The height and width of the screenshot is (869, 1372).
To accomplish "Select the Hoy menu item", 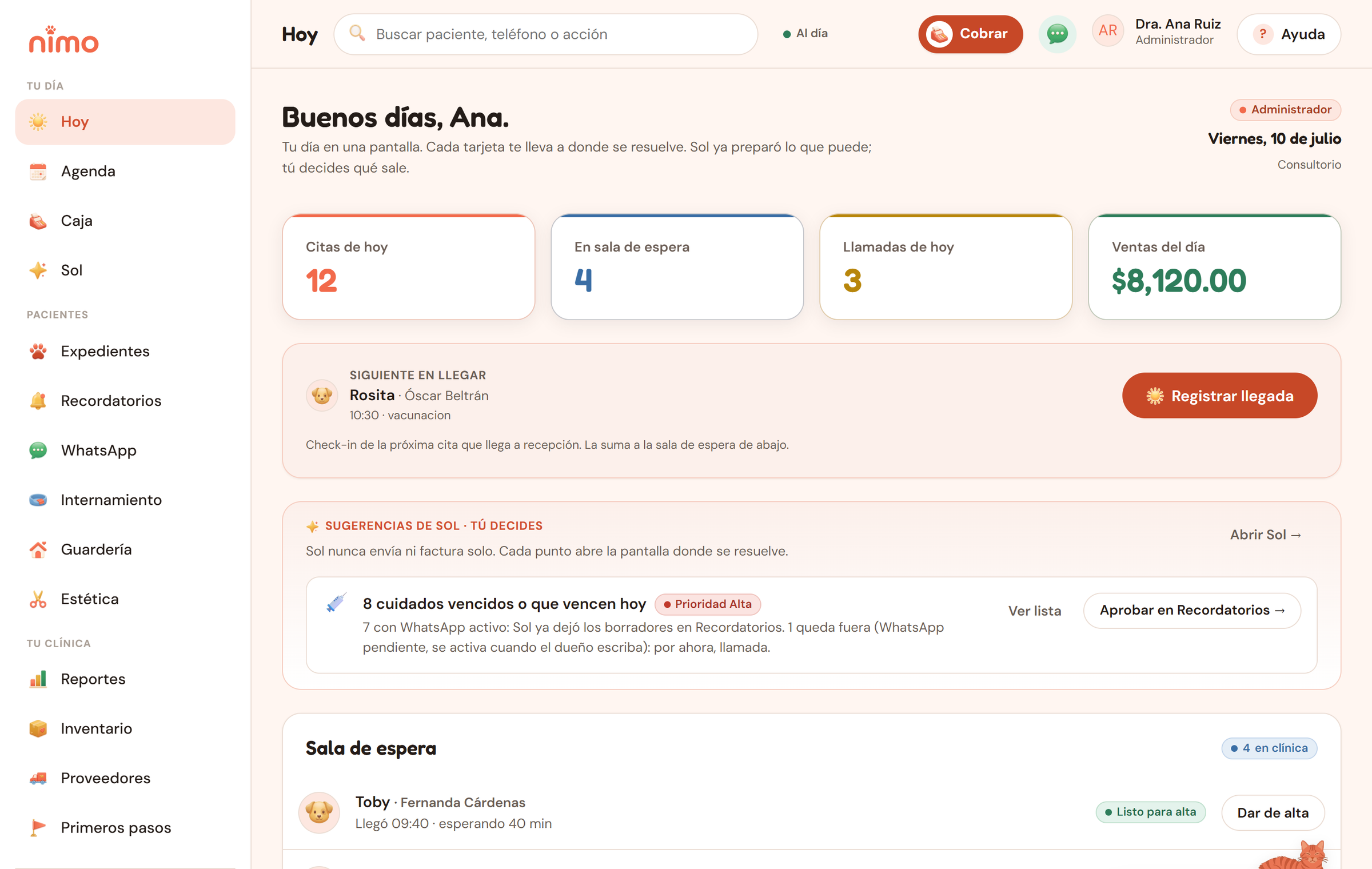I will click(125, 122).
